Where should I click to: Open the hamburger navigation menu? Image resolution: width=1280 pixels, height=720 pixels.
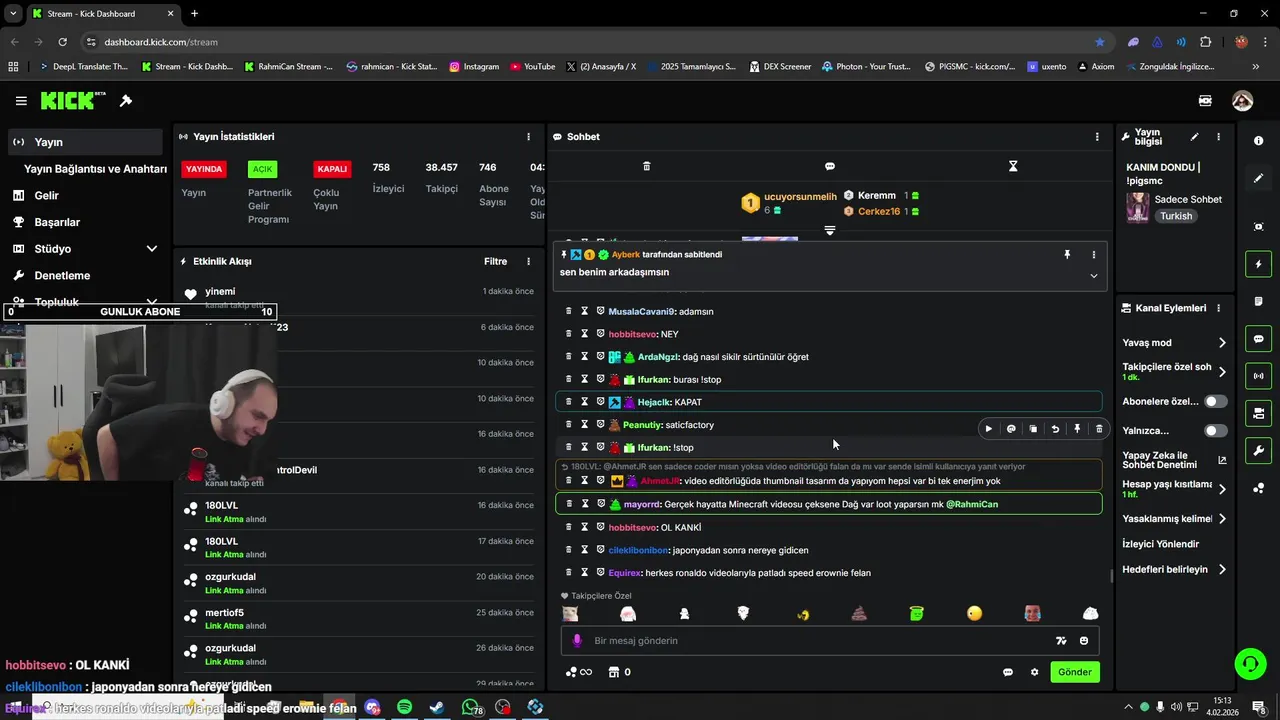(21, 101)
